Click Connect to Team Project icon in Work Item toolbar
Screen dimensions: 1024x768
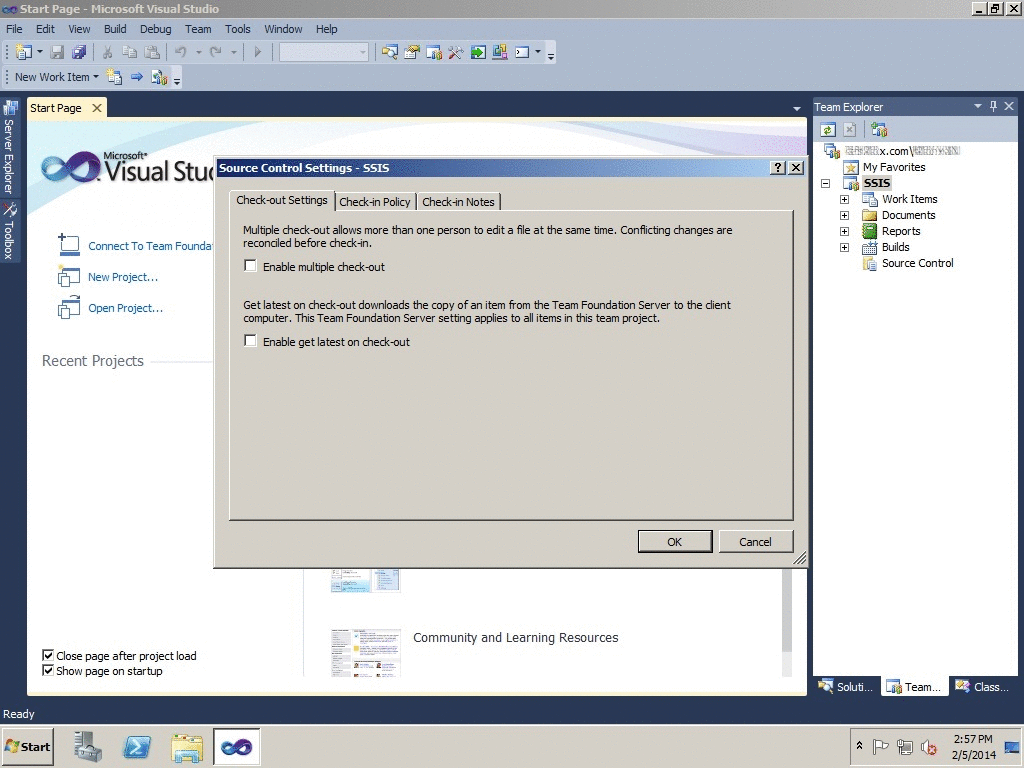[159, 77]
